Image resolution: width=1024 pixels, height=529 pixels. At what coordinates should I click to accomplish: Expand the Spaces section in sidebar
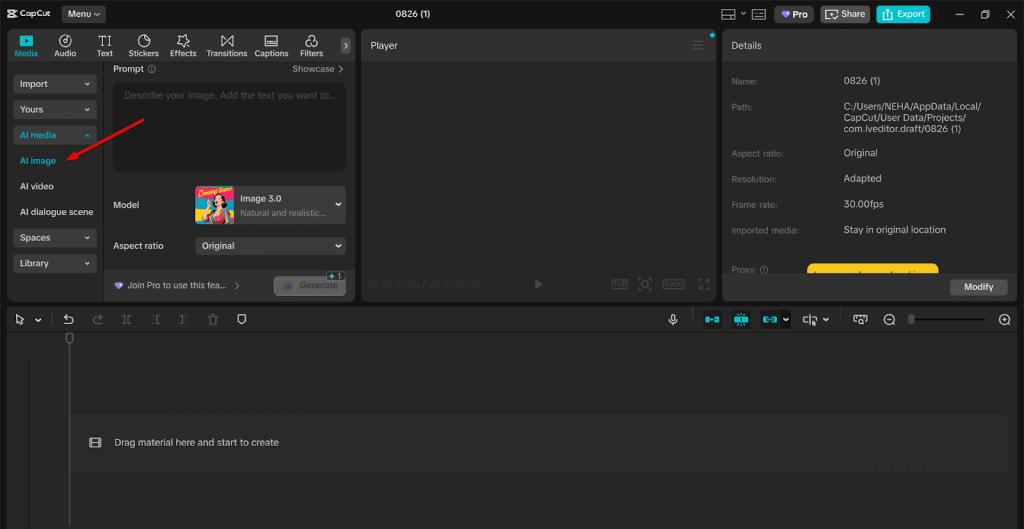tap(55, 238)
